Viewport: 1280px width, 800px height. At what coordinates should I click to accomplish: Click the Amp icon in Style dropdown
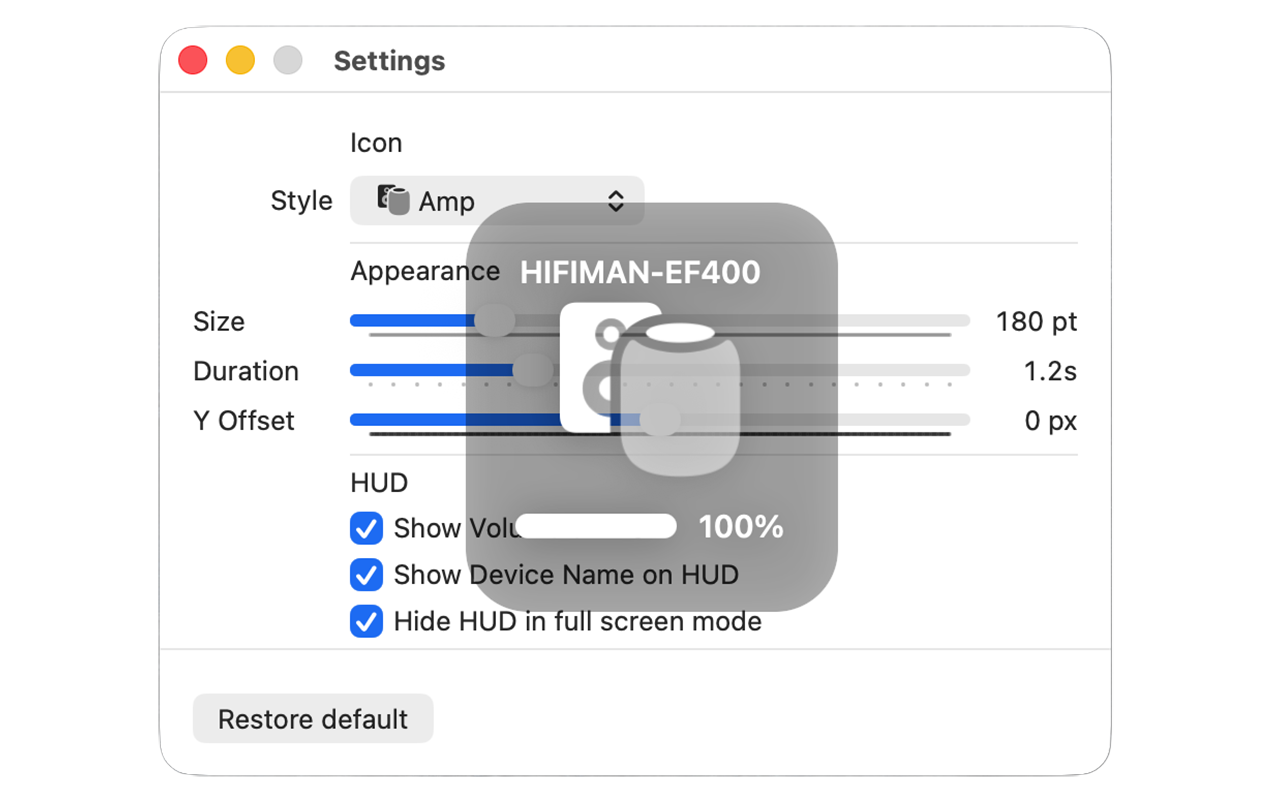(x=394, y=200)
